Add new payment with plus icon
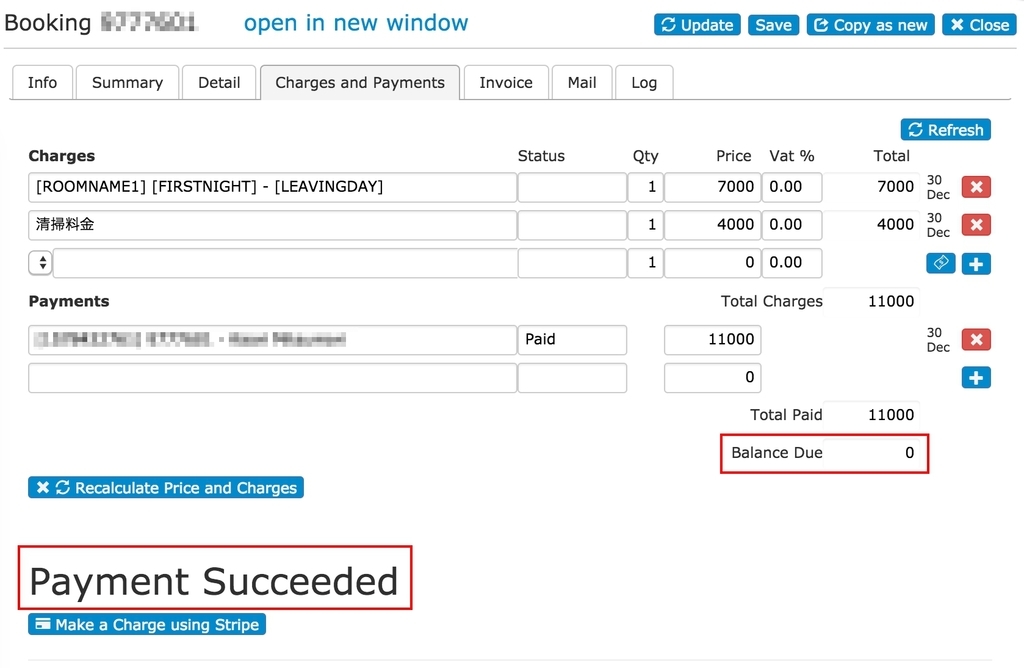 [x=976, y=377]
